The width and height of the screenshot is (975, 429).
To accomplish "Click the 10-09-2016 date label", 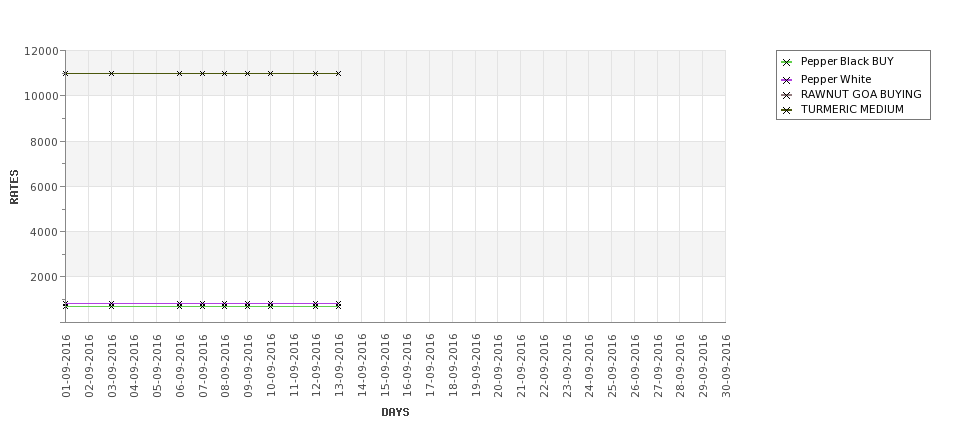I will point(270,366).
